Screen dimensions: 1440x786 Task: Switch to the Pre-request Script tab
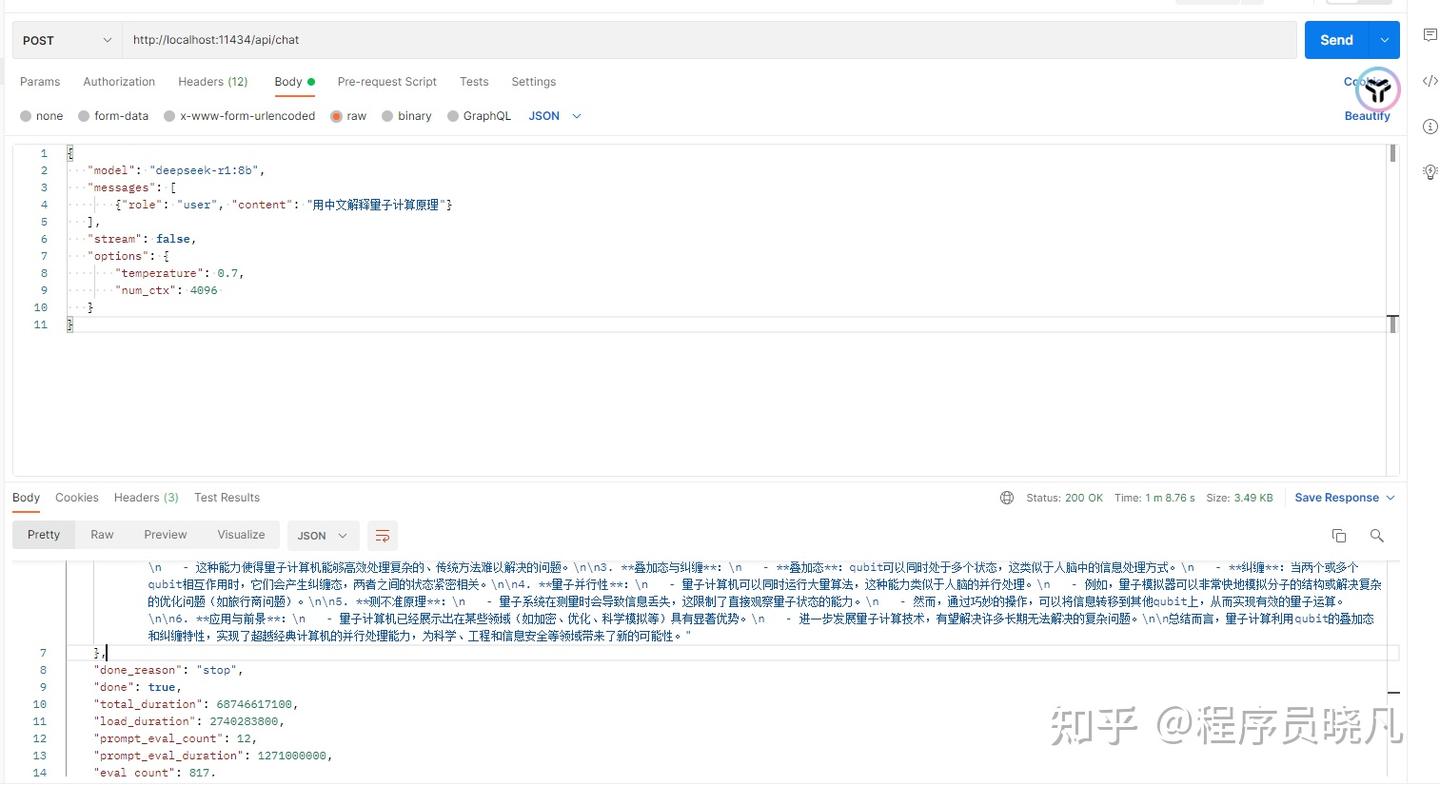click(x=387, y=81)
